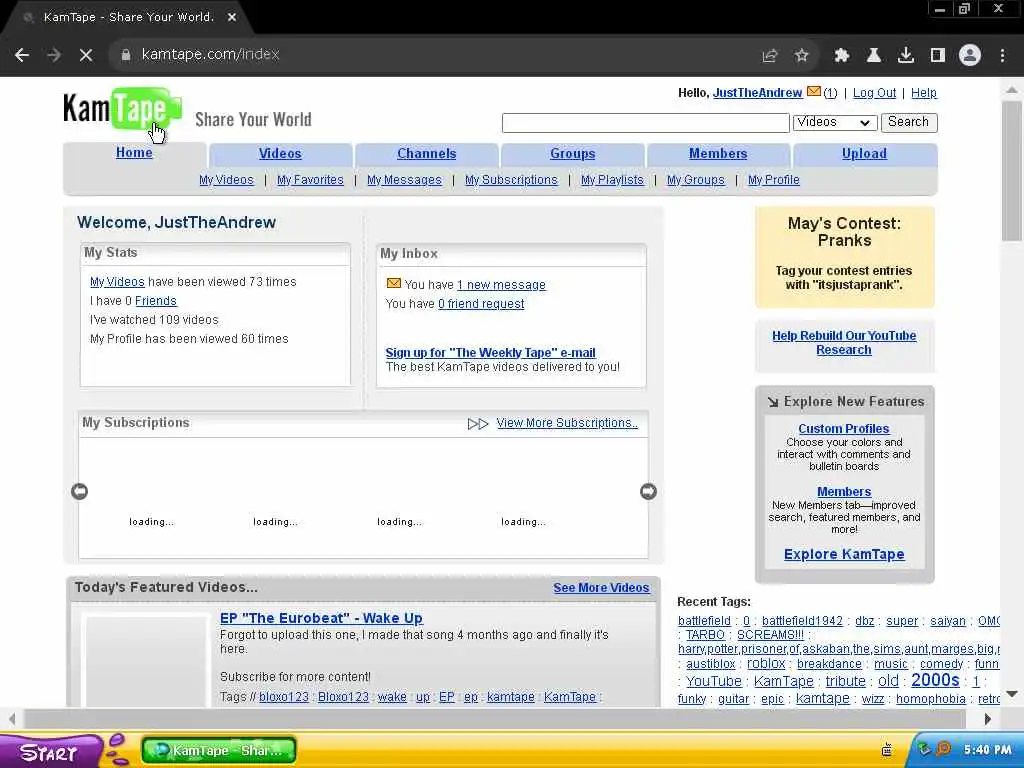This screenshot has height=768, width=1024.
Task: Click the flask labs icon in the toolbar
Action: coord(874,56)
